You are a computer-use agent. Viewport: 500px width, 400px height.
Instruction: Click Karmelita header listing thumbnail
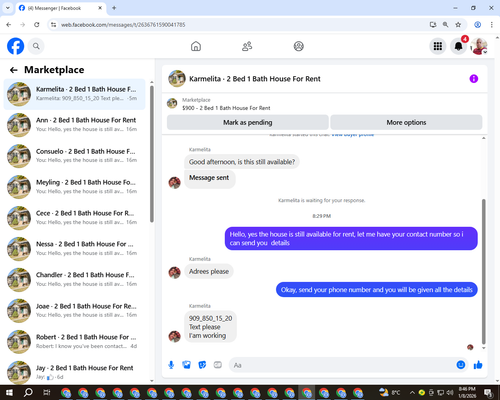point(177,79)
